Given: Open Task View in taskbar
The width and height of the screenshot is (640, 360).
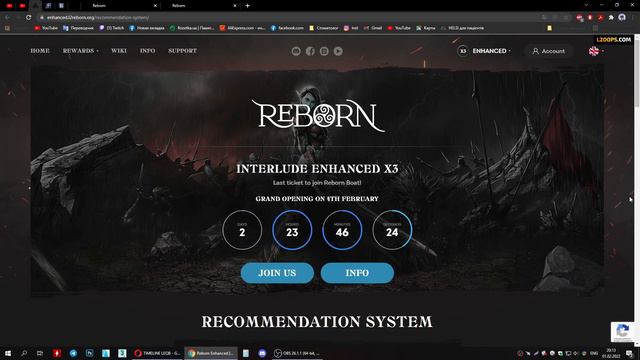Looking at the screenshot, I should coord(40,353).
